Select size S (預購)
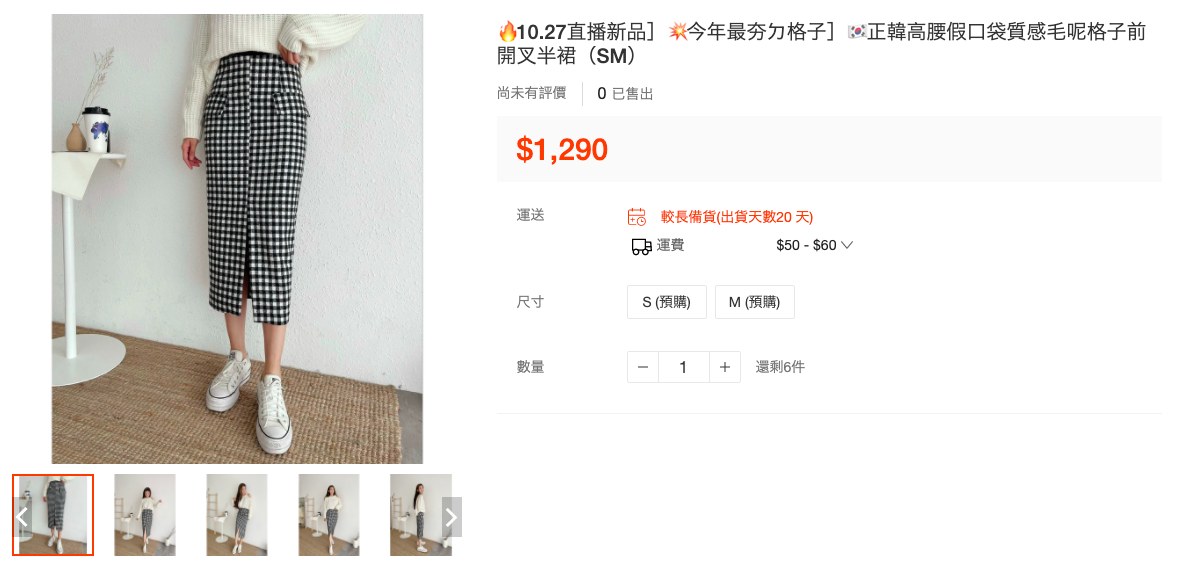The image size is (1190, 572). (x=666, y=302)
